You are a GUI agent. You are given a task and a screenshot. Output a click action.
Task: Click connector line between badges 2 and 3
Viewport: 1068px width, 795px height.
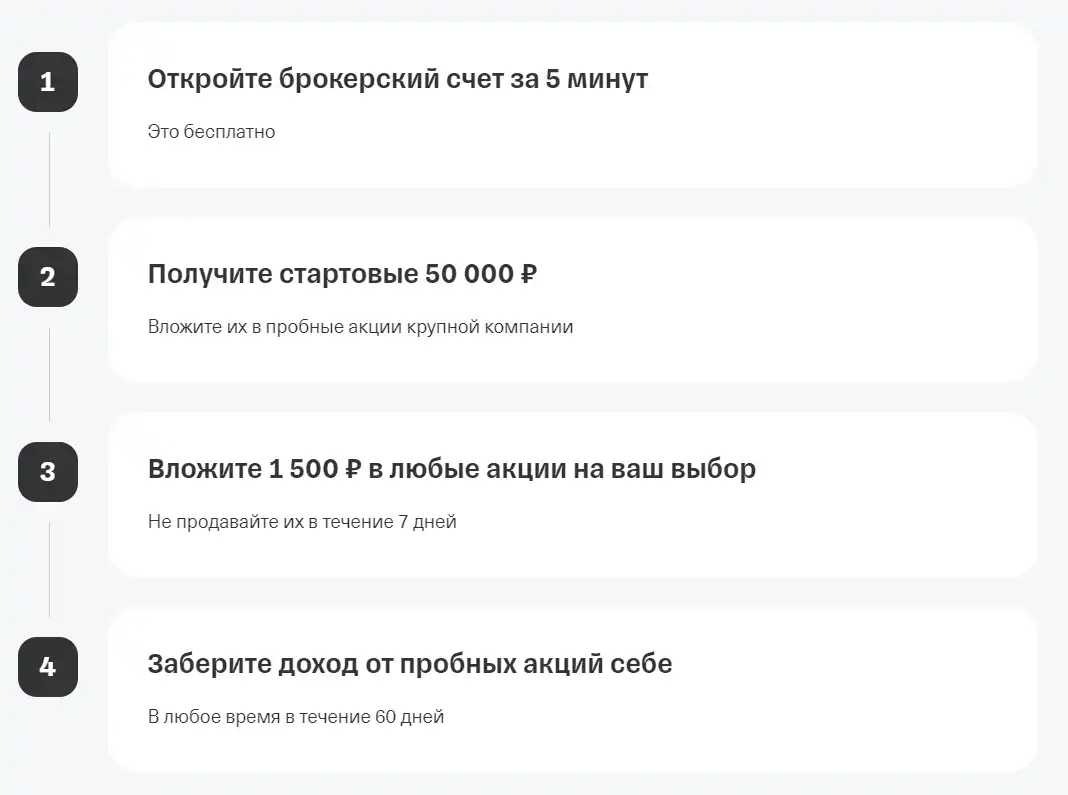tap(49, 374)
